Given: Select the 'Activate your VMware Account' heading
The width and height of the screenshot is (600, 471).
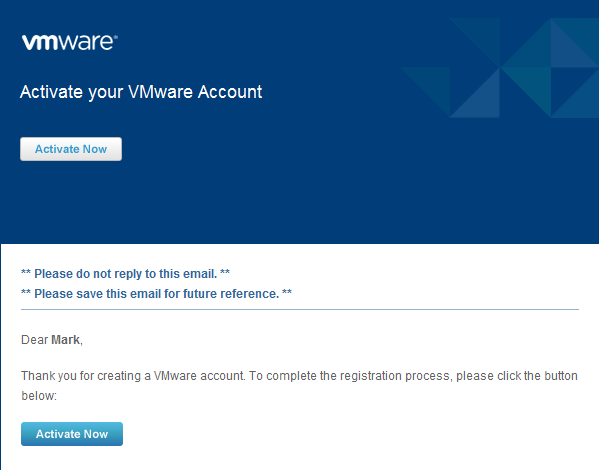Looking at the screenshot, I should click(x=141, y=92).
